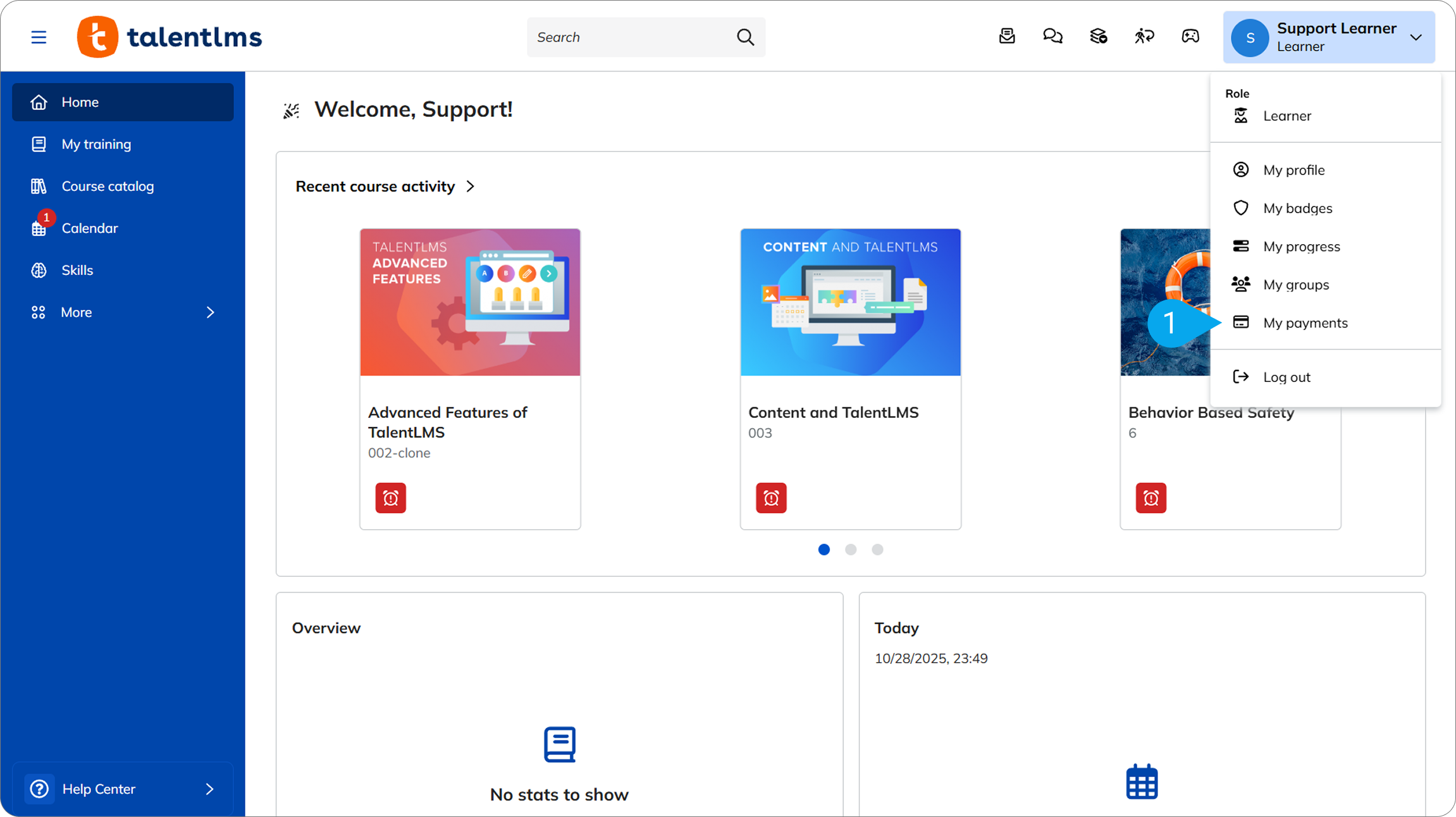Select the second carousel page dot

point(851,550)
